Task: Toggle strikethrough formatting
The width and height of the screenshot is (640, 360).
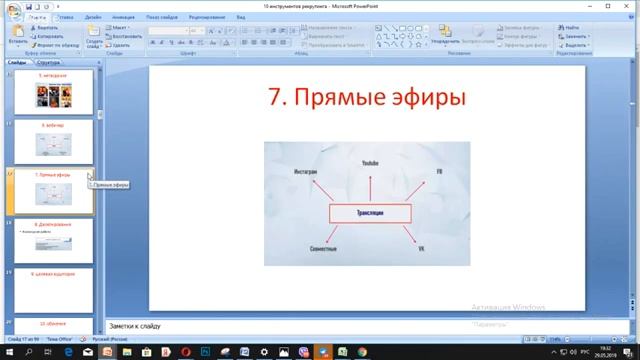Action: point(181,42)
